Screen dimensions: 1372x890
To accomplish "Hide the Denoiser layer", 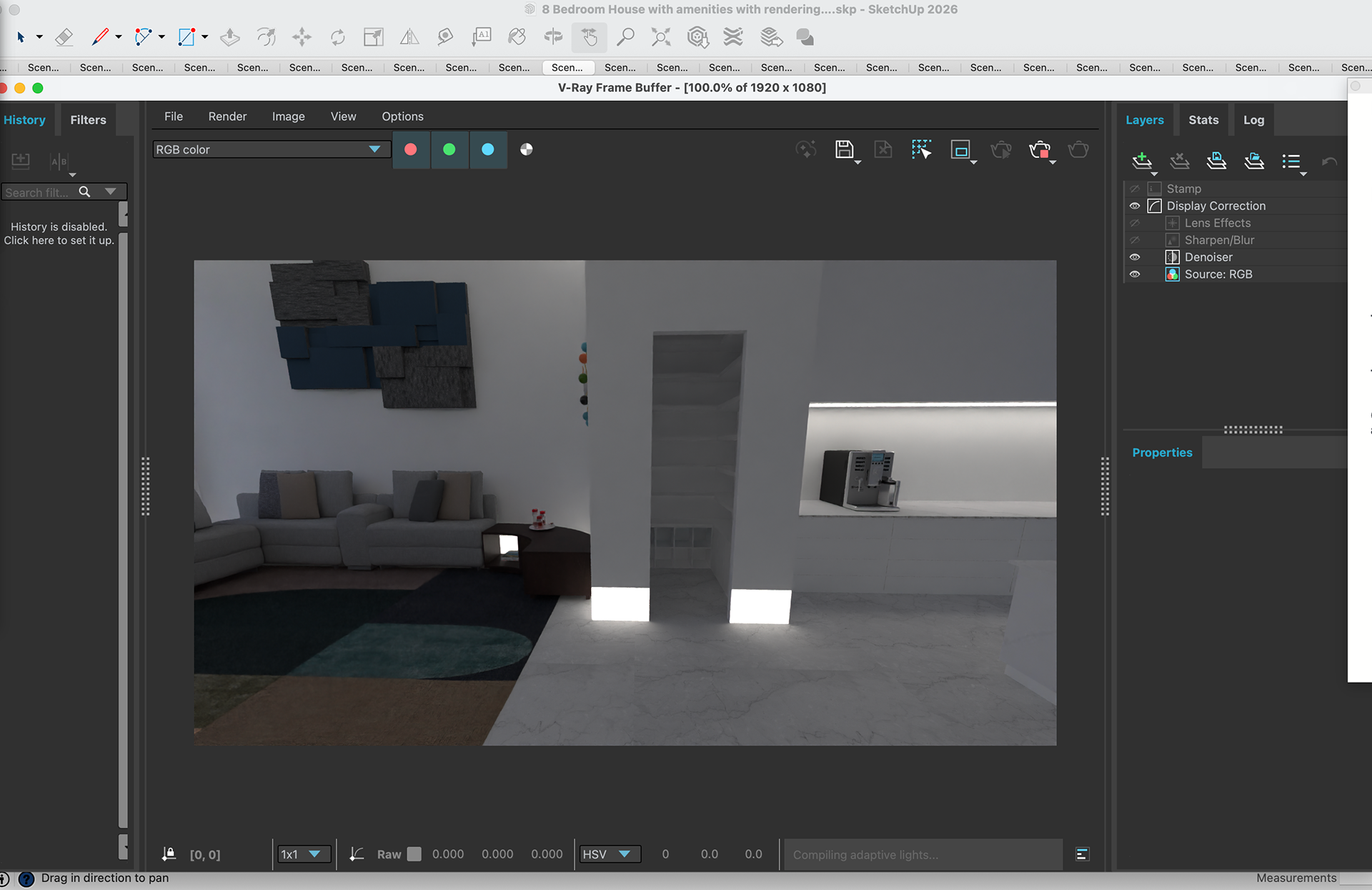I will 1134,257.
